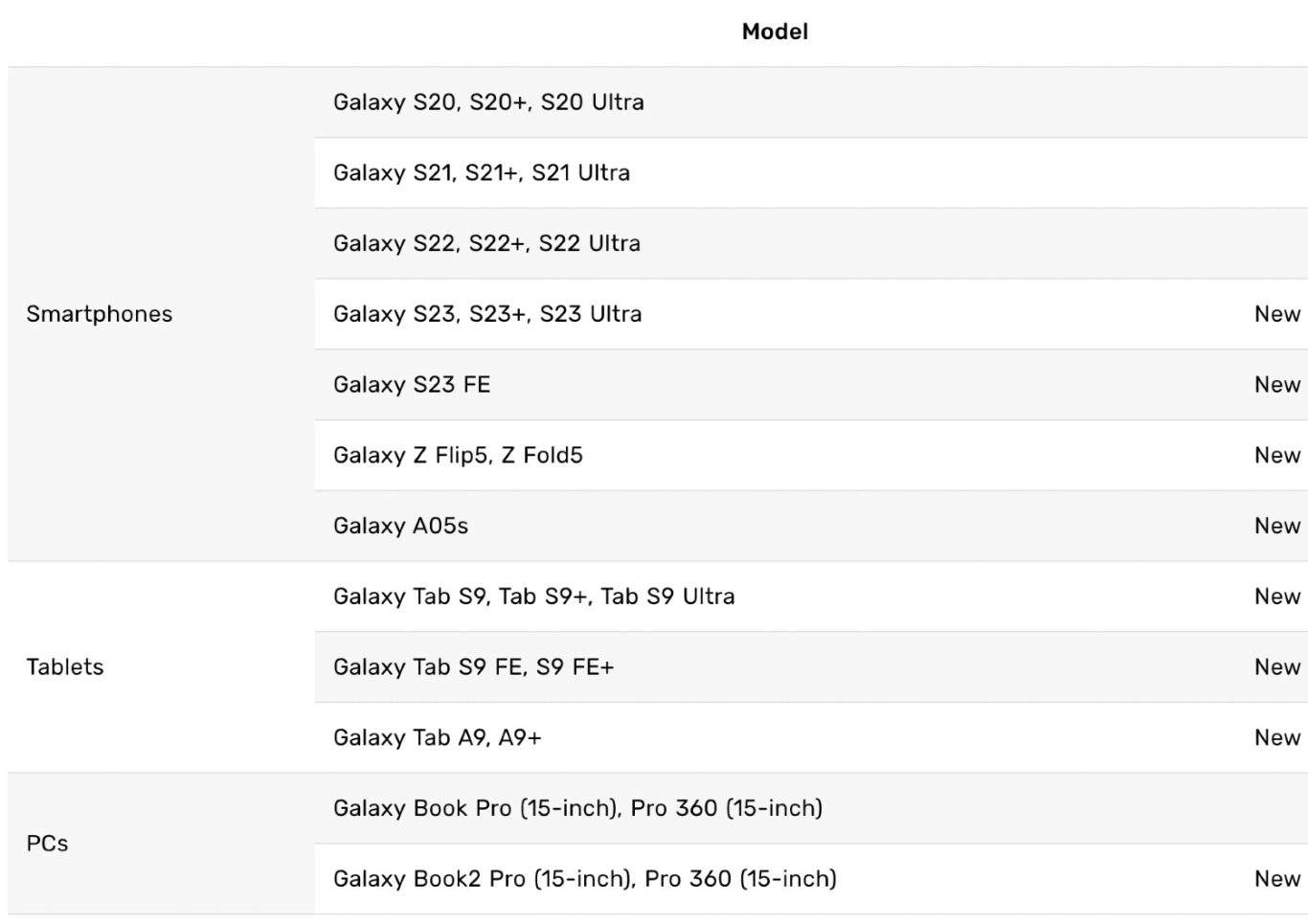Select the Smartphones category cell
This screenshot has width=1308, height=924.
tap(100, 314)
